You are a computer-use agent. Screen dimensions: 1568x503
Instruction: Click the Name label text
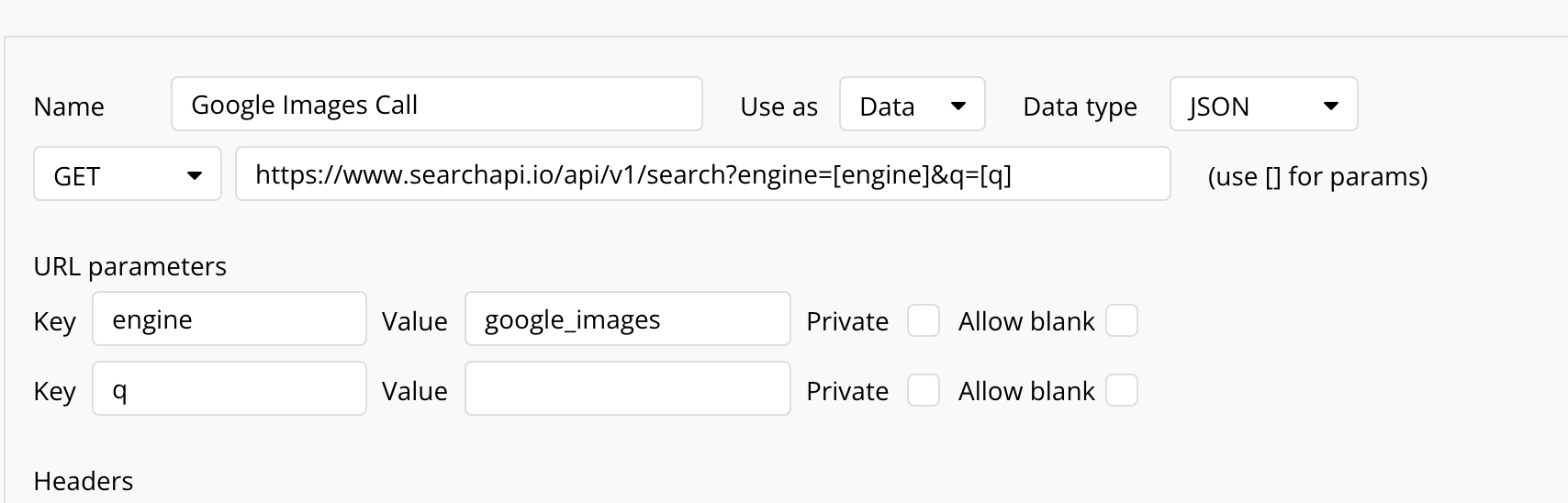pos(69,106)
